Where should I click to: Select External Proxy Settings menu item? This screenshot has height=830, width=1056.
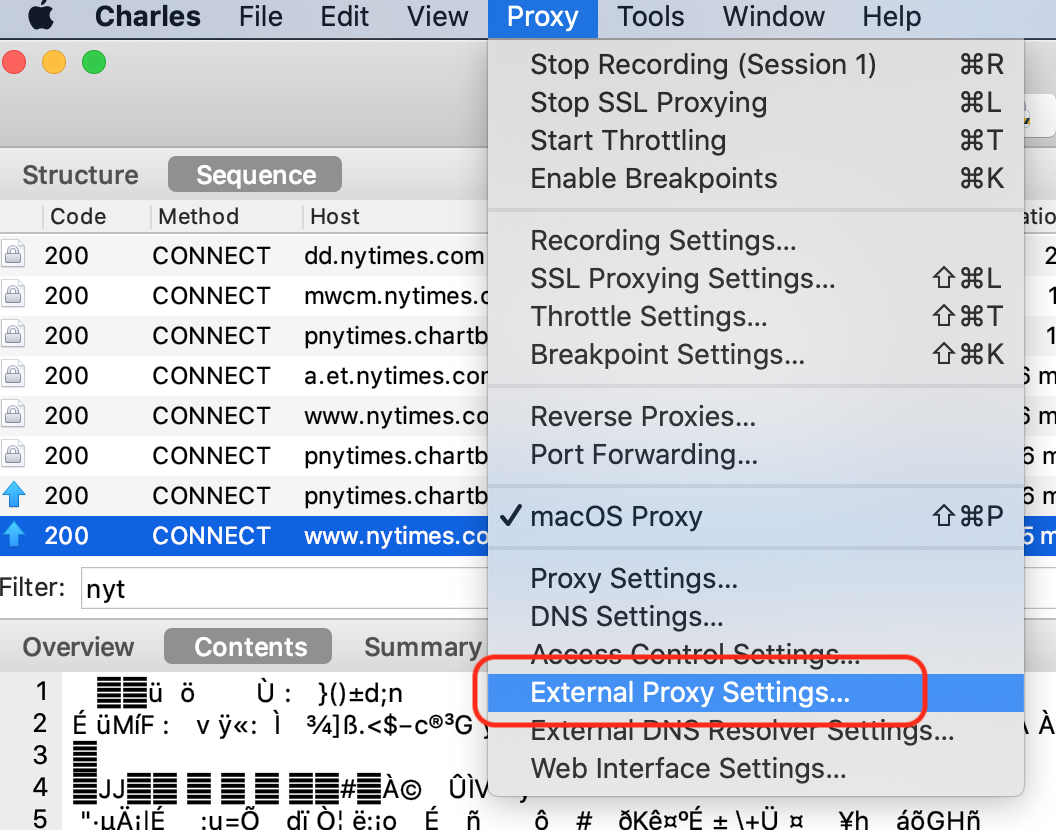pos(690,693)
